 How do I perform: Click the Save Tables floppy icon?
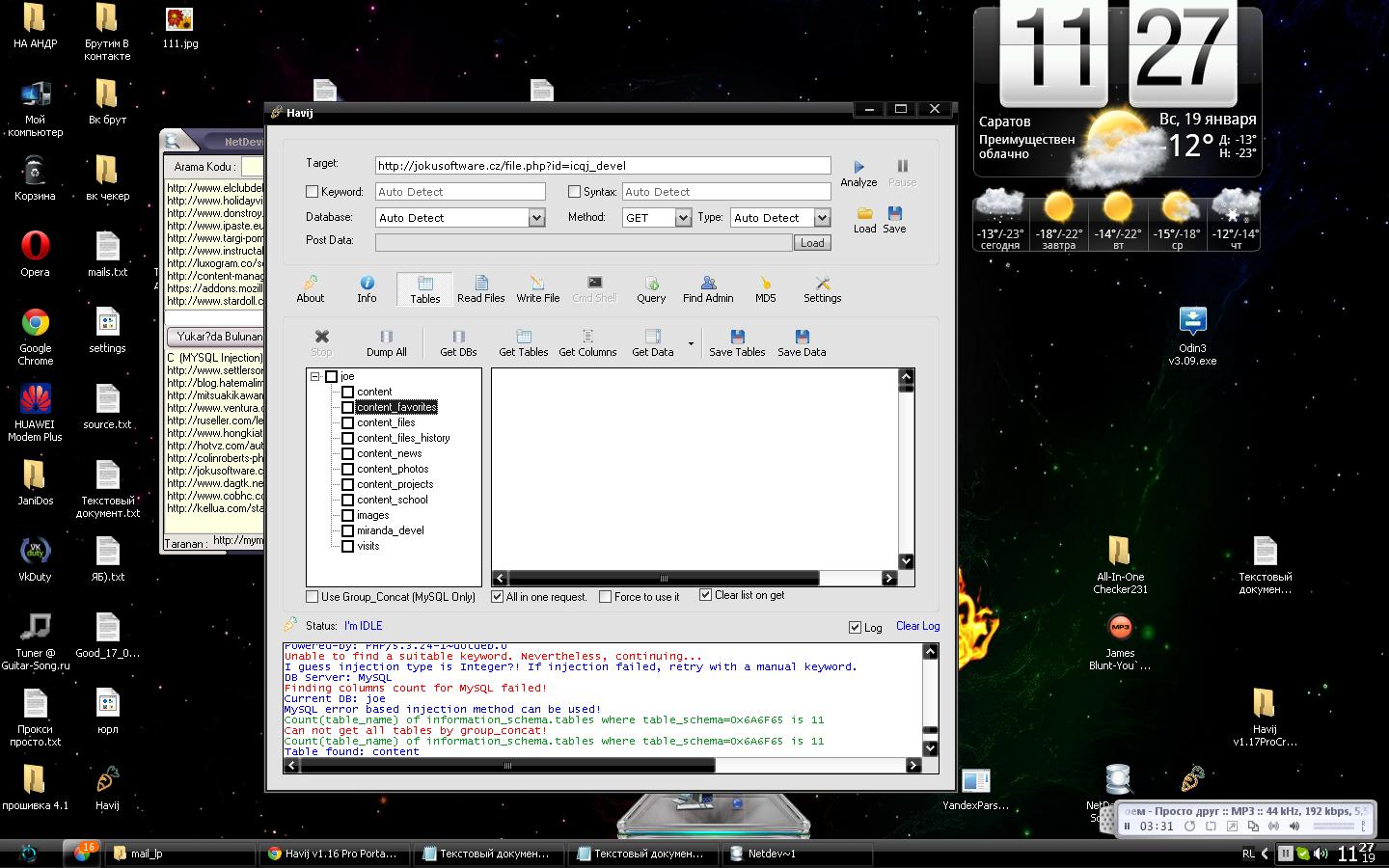point(737,337)
